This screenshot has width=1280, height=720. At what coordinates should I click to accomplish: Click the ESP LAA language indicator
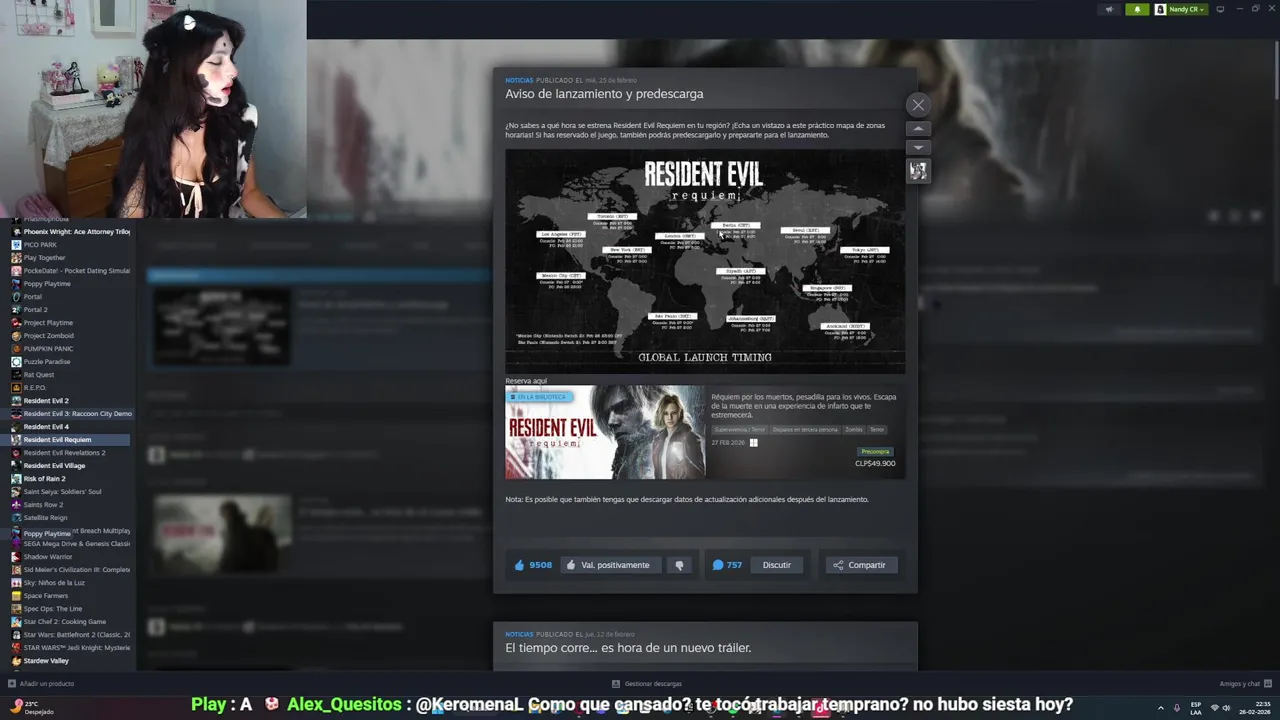(1195, 707)
